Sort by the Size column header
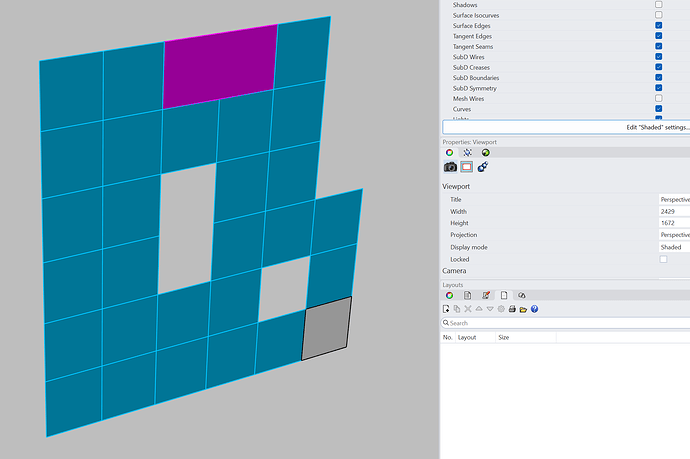 click(526, 338)
